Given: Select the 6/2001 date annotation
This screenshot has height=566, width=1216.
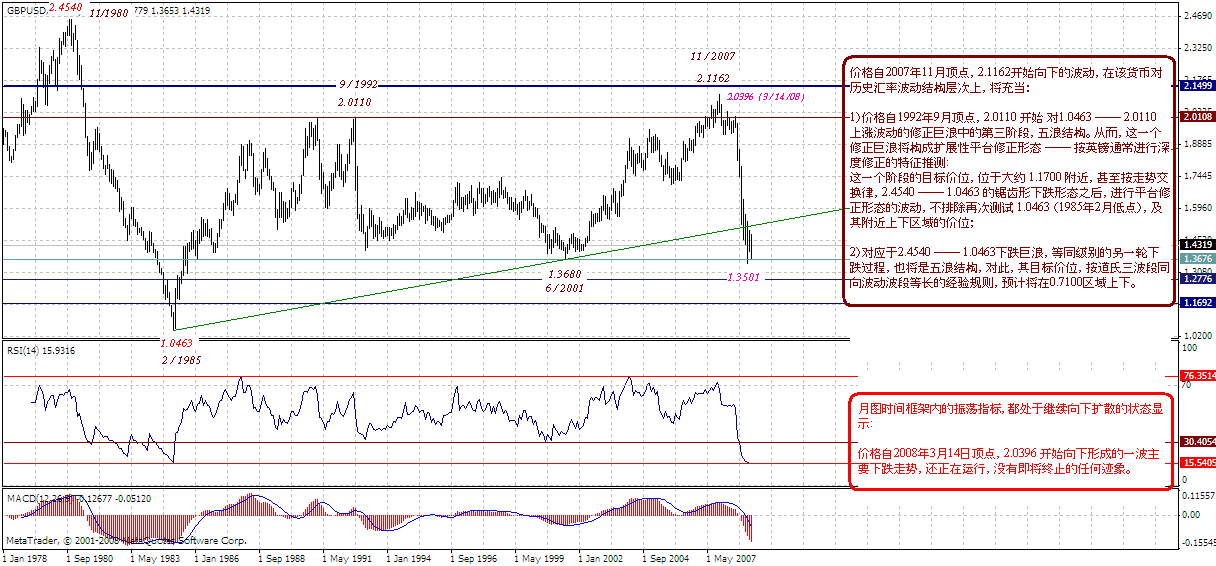Looking at the screenshot, I should (564, 287).
